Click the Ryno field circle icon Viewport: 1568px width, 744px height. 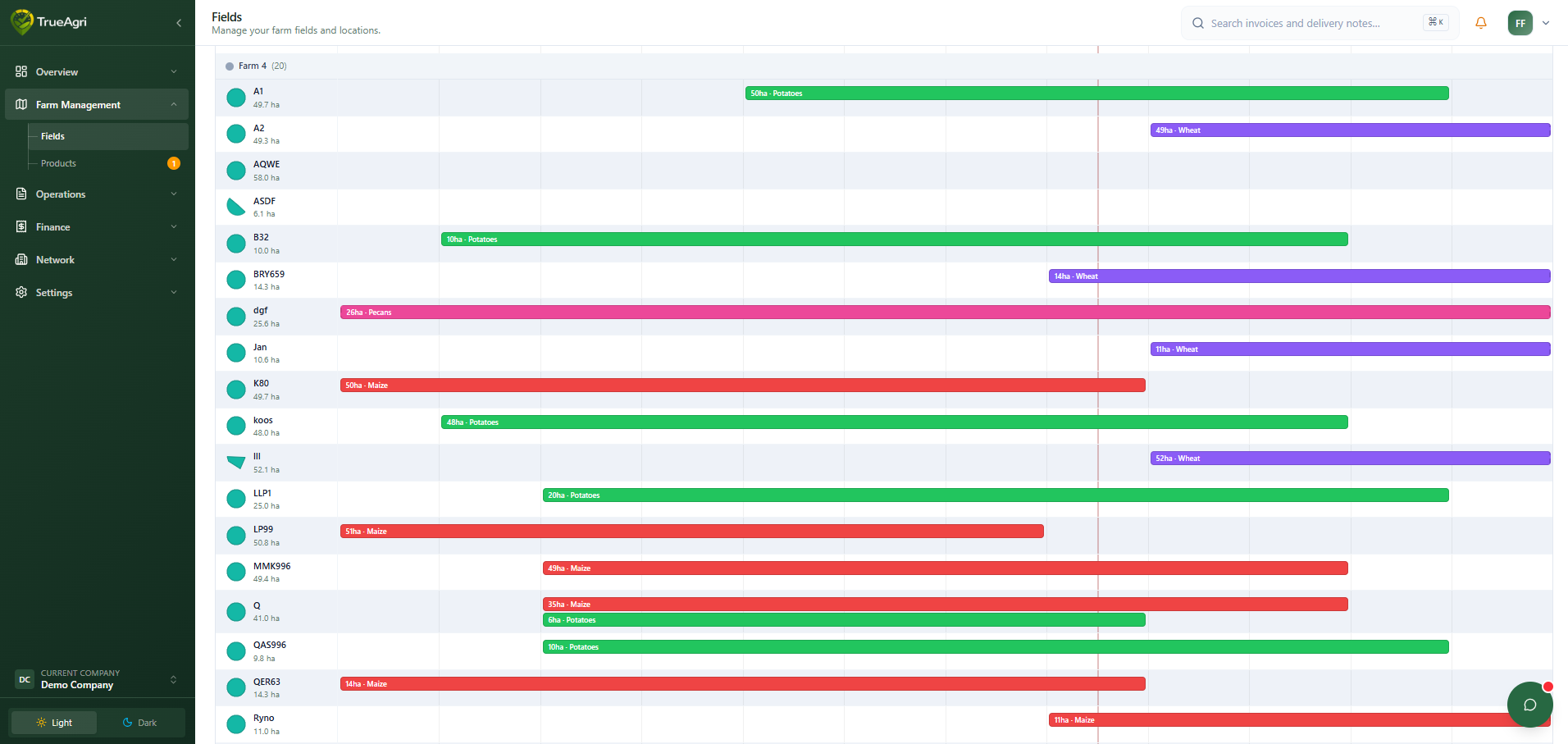point(236,724)
